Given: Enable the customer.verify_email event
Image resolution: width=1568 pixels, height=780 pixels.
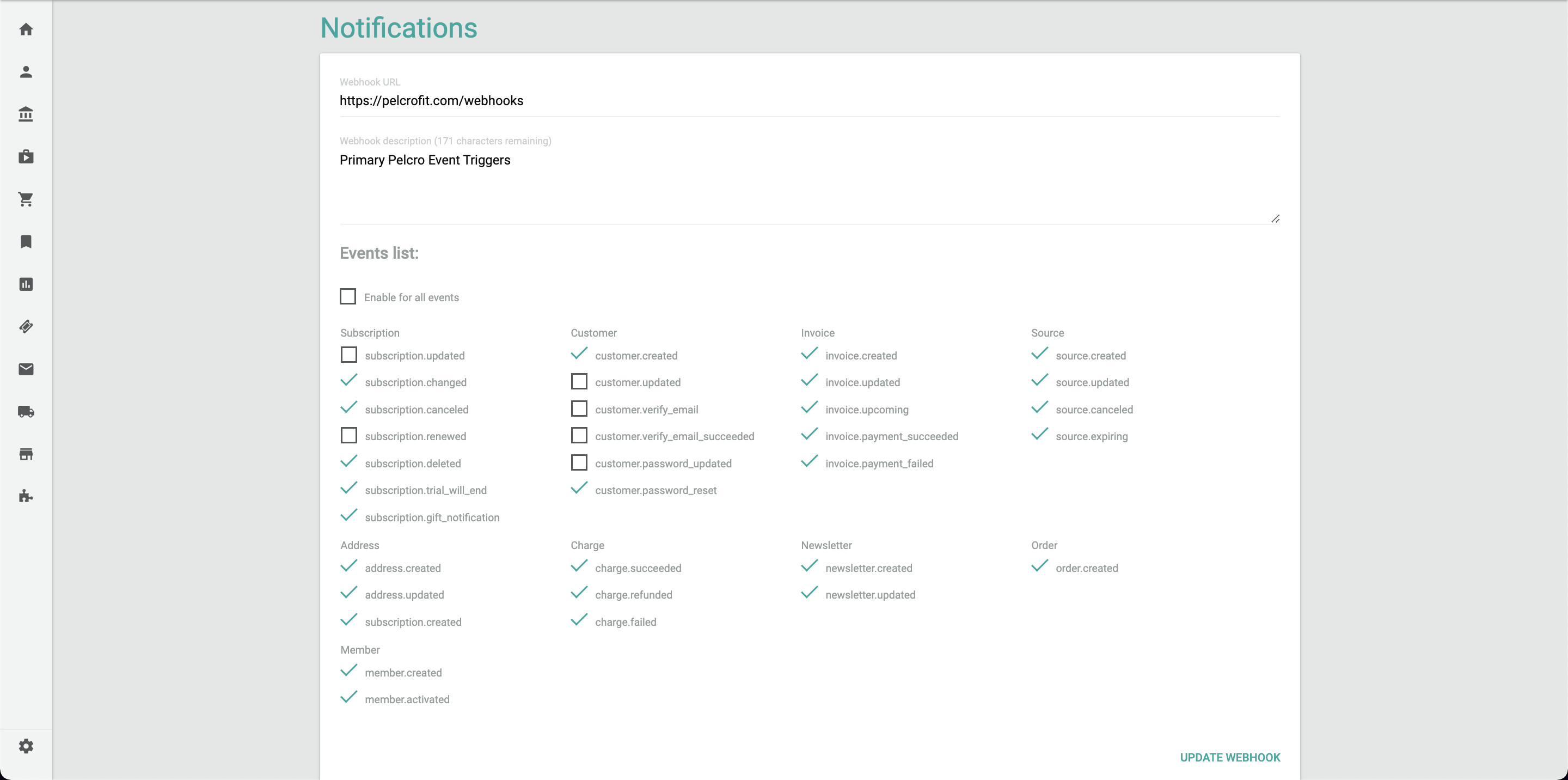Looking at the screenshot, I should pyautogui.click(x=579, y=409).
